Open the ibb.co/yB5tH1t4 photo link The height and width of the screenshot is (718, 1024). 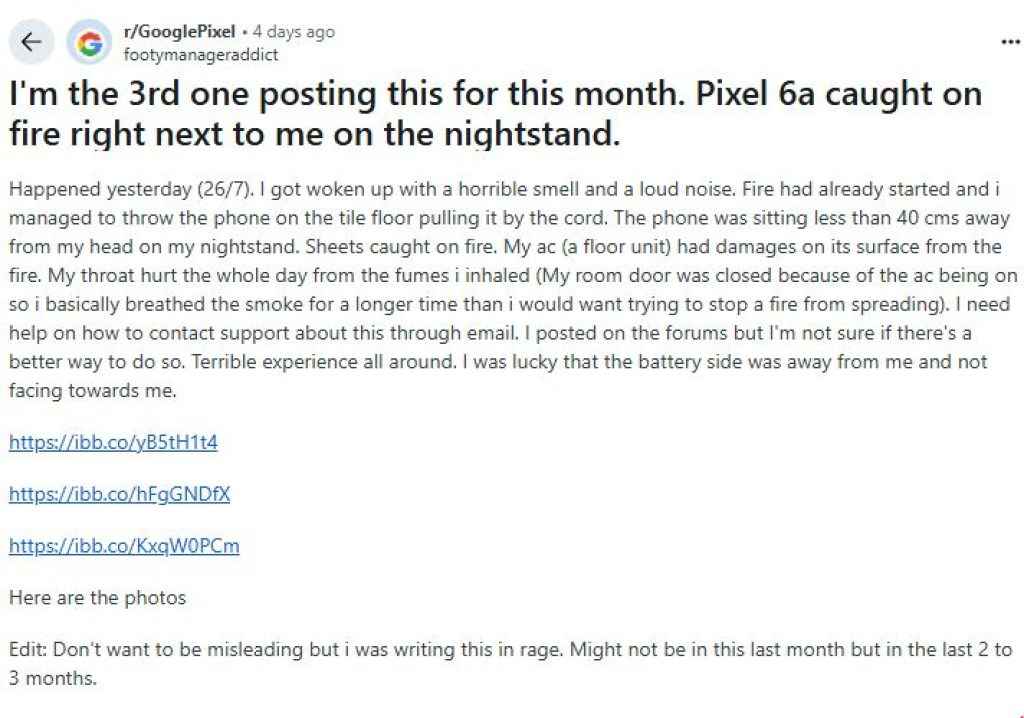[113, 442]
